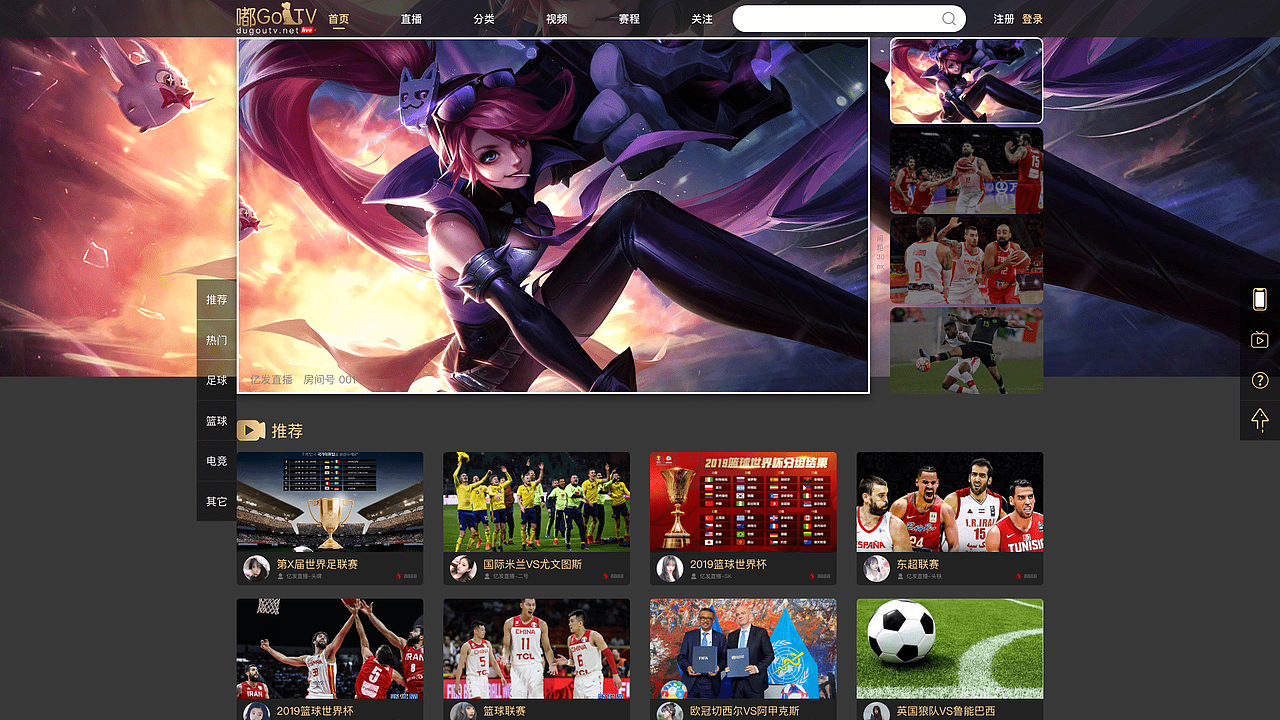Open the 欧冠切西尔VS阿甲克斯 signing ceremony thumbnail
This screenshot has width=1280, height=720.
pyautogui.click(x=743, y=648)
